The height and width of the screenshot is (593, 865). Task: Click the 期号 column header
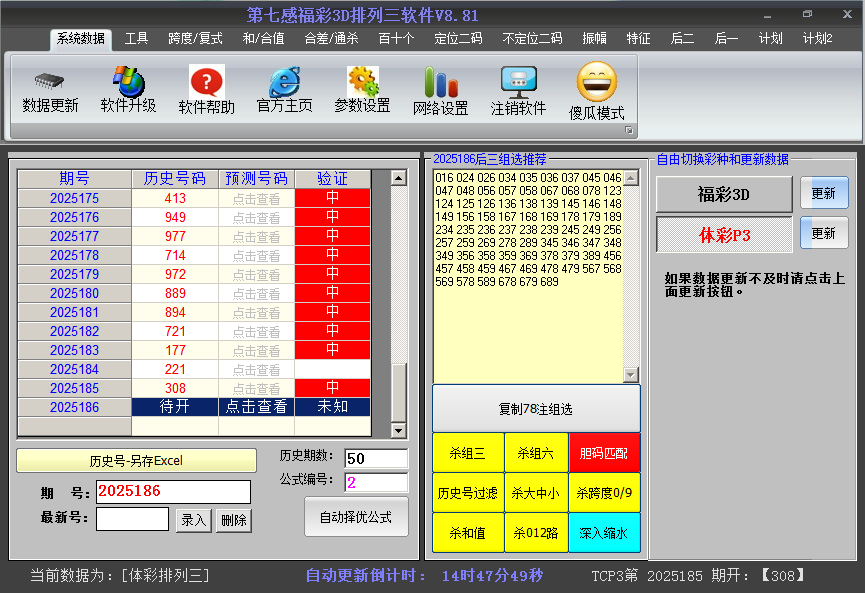tap(74, 179)
